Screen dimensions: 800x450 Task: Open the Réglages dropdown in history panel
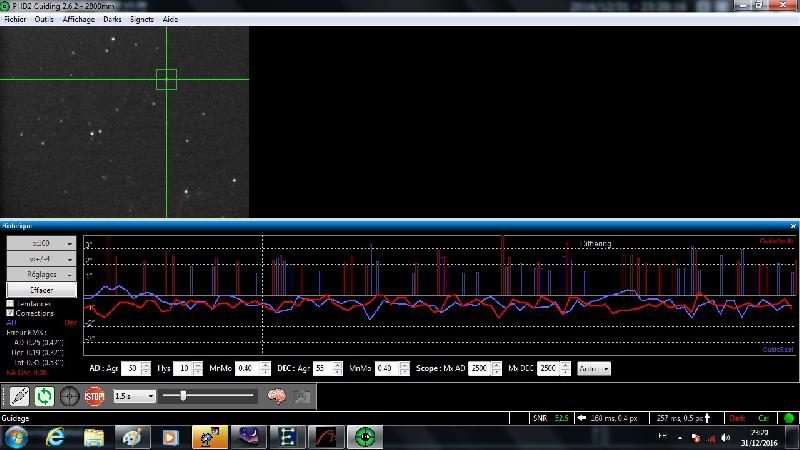(41, 273)
